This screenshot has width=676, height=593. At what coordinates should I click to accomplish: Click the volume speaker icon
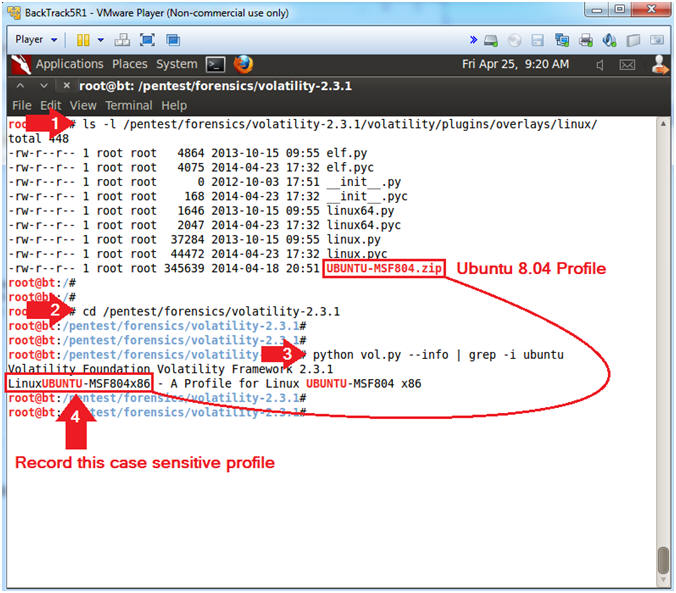[x=600, y=65]
